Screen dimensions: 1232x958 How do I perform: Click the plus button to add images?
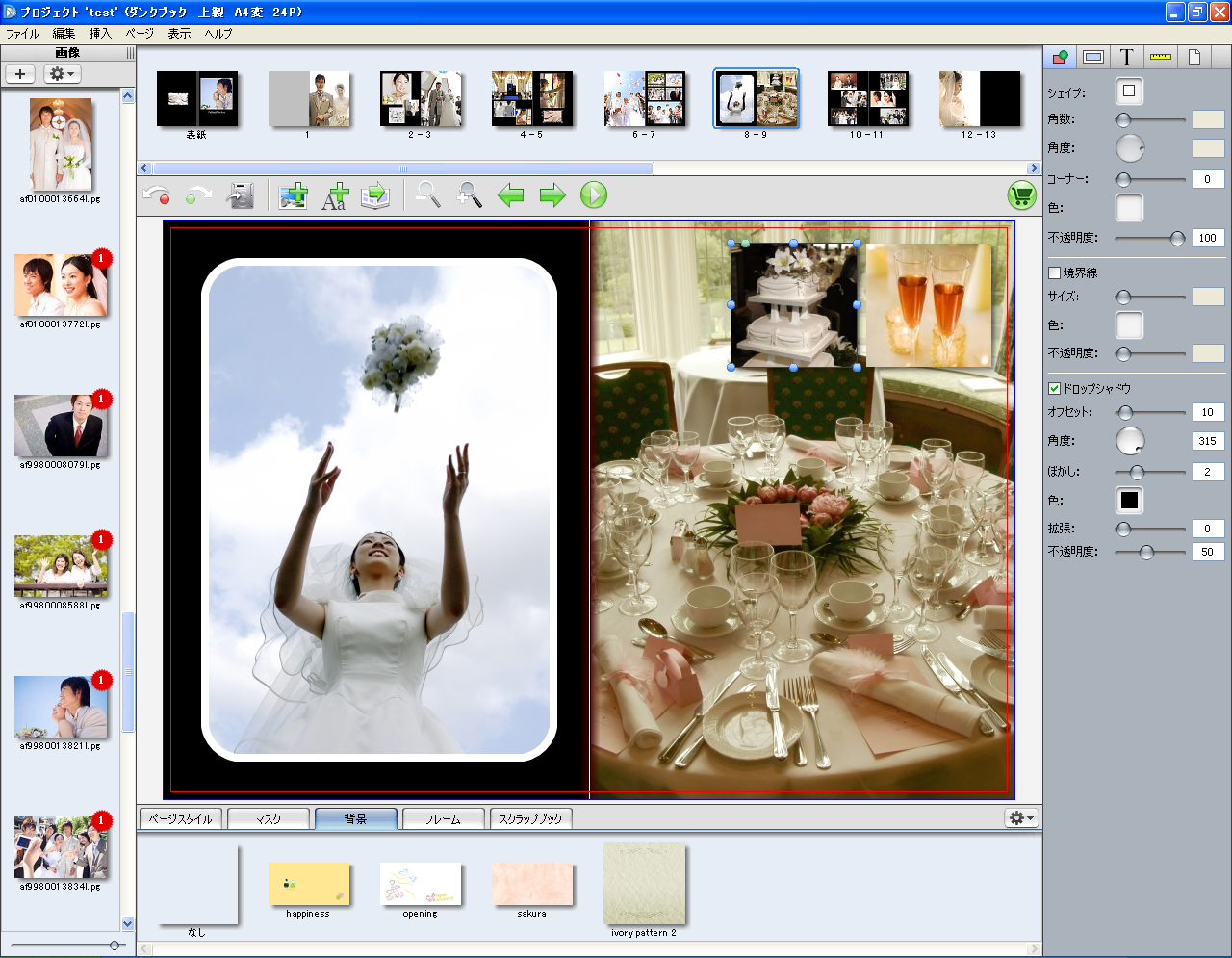[x=20, y=74]
